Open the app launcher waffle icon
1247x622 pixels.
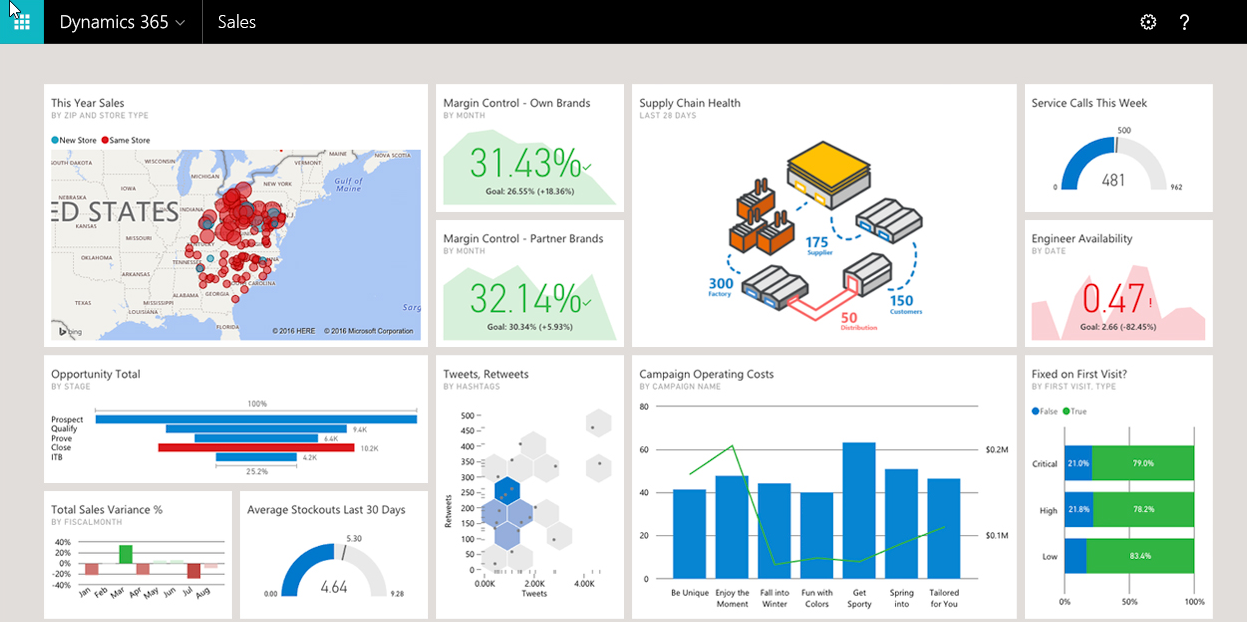[22, 22]
